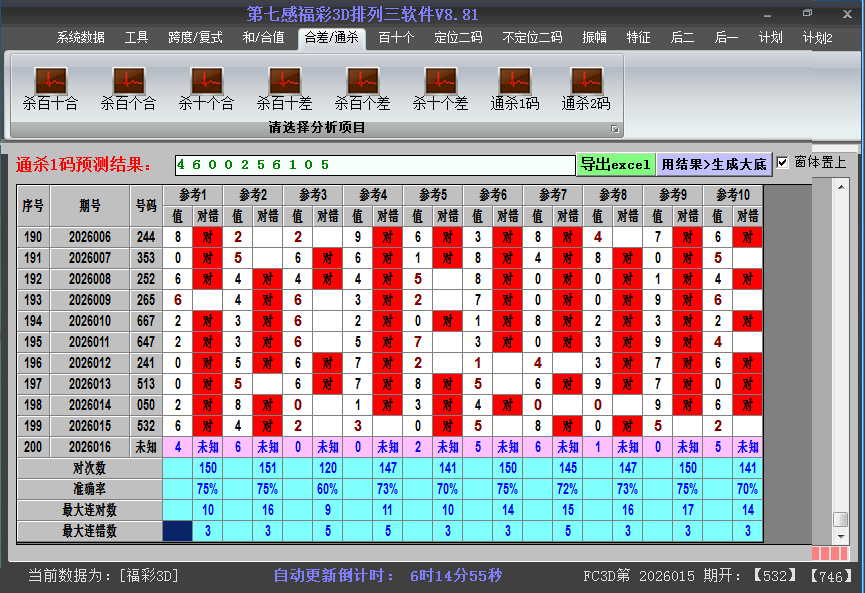Open the 系统数据 menu
Screen dimensions: 865x593
80,38
